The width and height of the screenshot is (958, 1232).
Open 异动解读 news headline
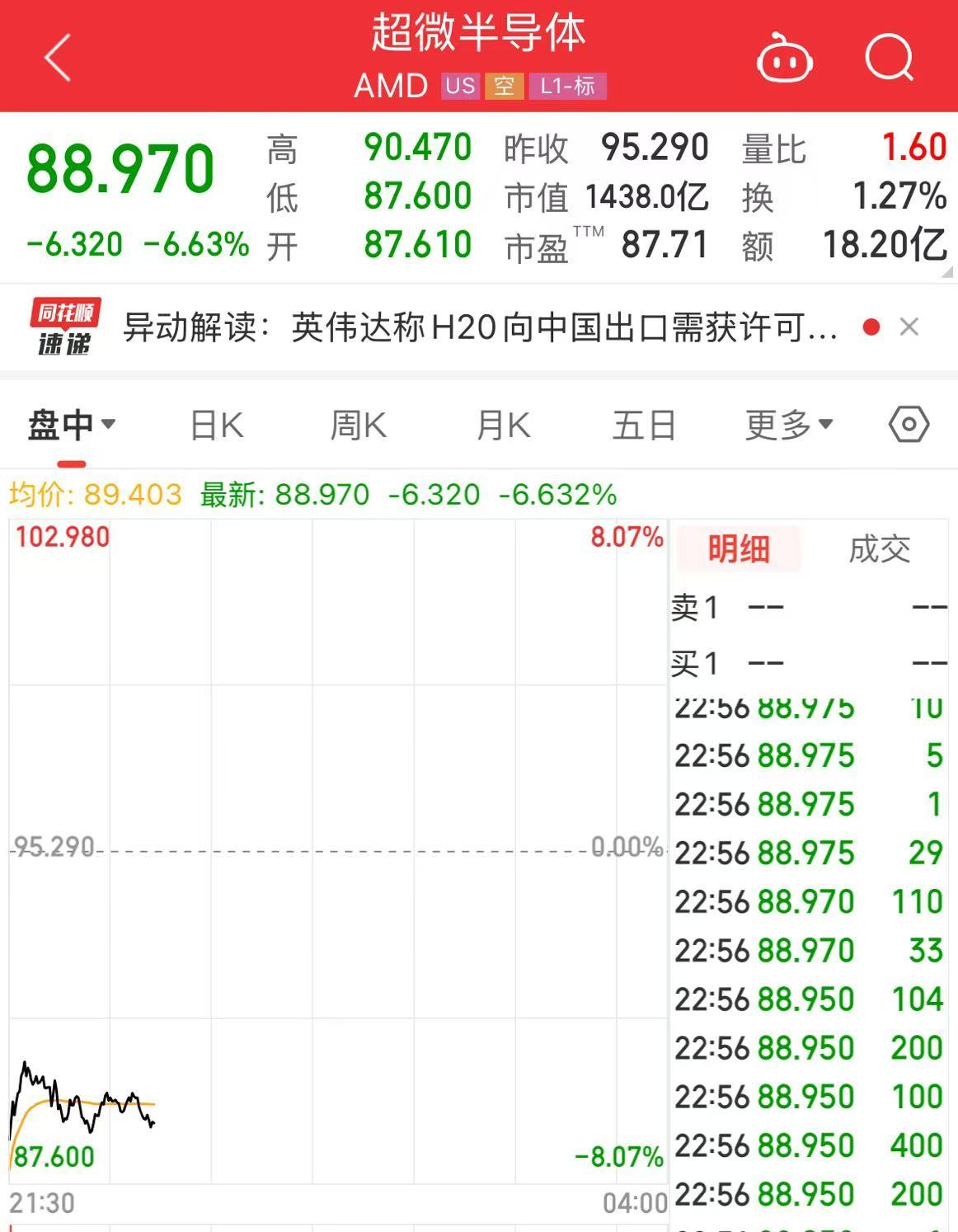tap(481, 327)
